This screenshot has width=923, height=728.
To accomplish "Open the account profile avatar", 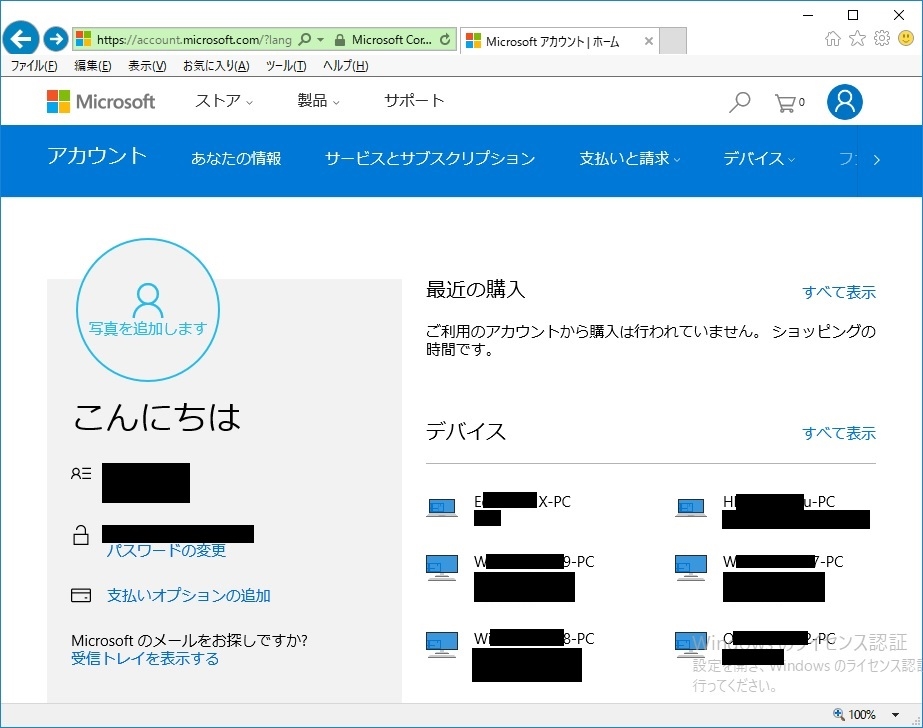I will [845, 102].
